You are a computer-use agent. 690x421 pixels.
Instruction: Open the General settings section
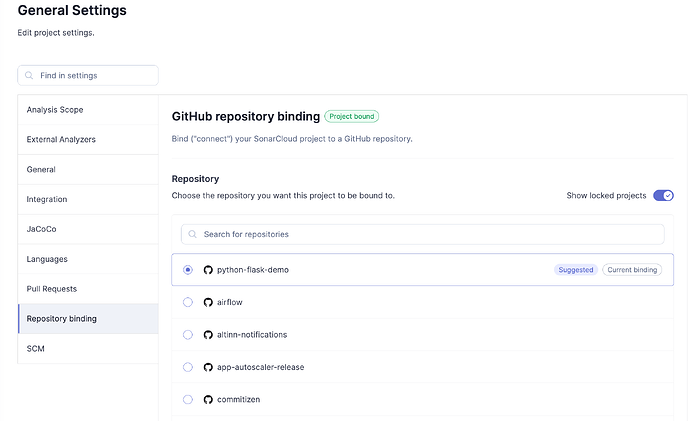click(x=88, y=169)
